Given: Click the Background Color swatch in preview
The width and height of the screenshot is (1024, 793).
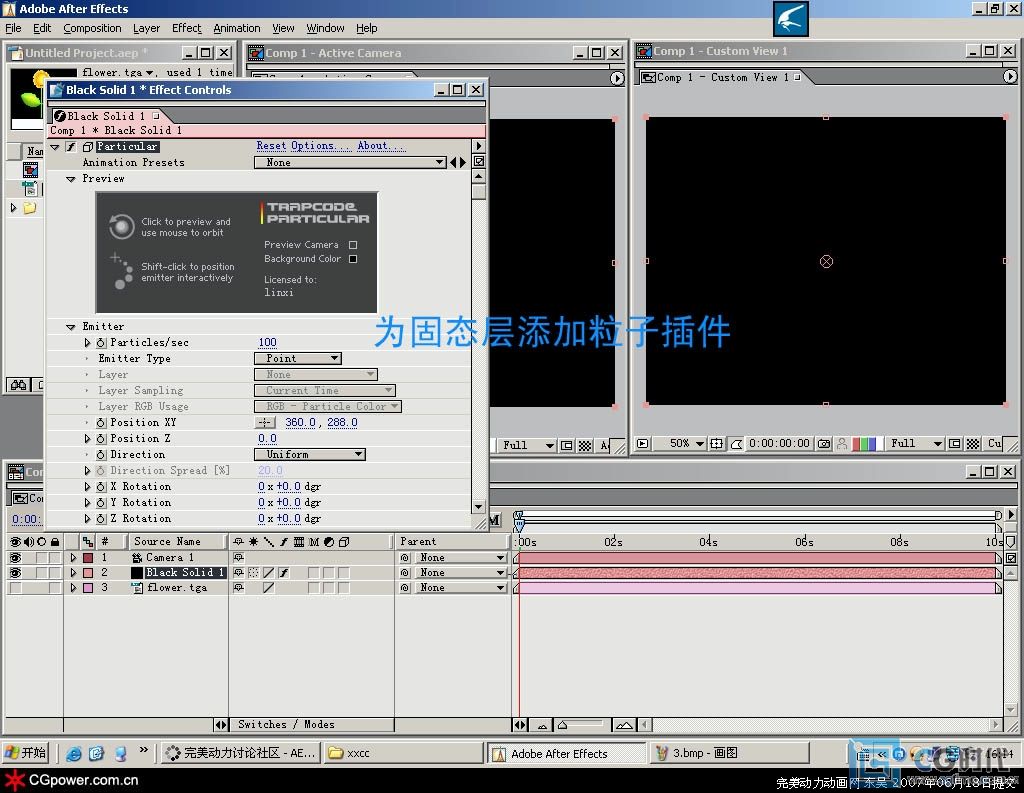Looking at the screenshot, I should [x=353, y=259].
